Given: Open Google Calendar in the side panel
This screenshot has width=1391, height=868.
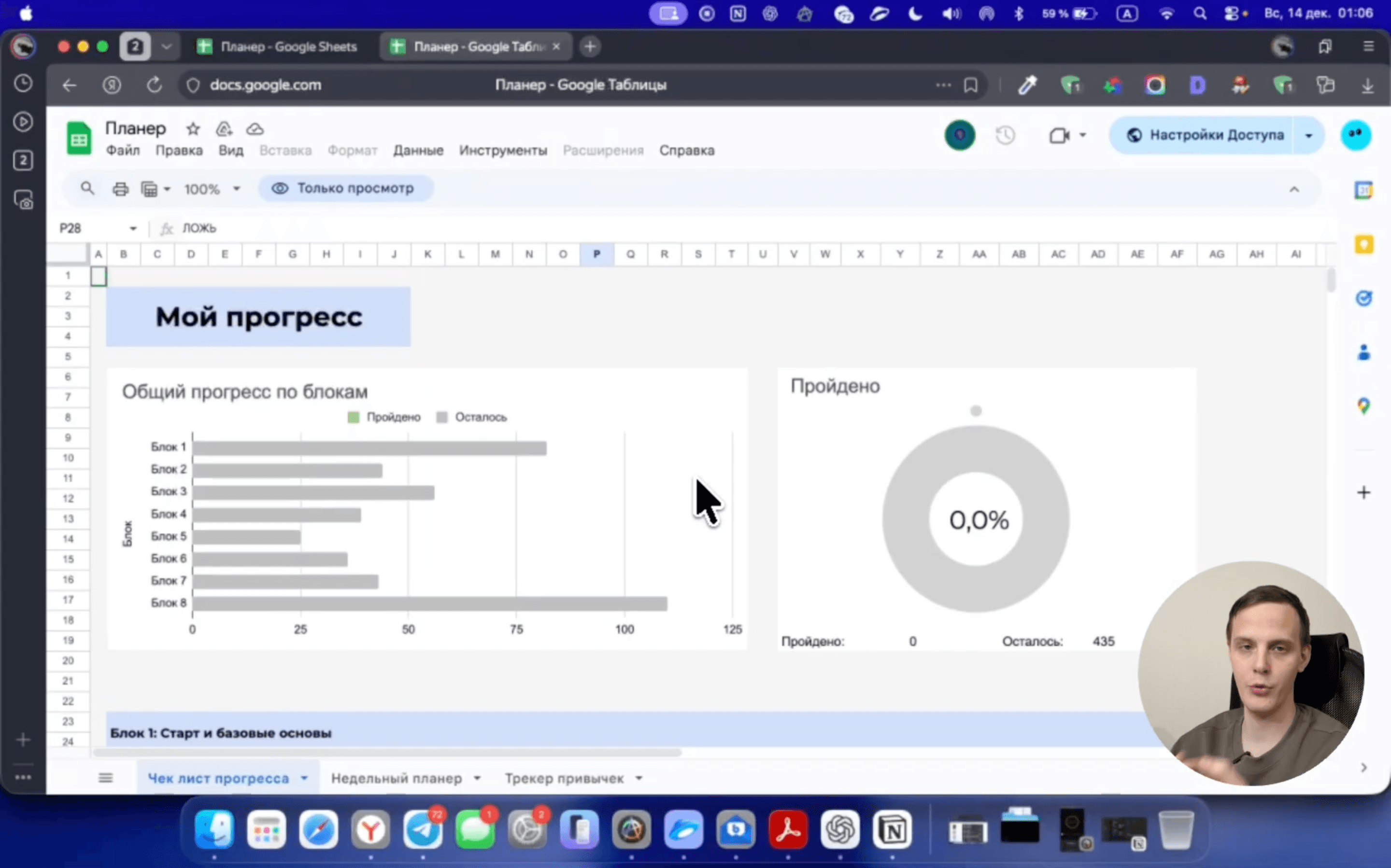Looking at the screenshot, I should [1364, 190].
